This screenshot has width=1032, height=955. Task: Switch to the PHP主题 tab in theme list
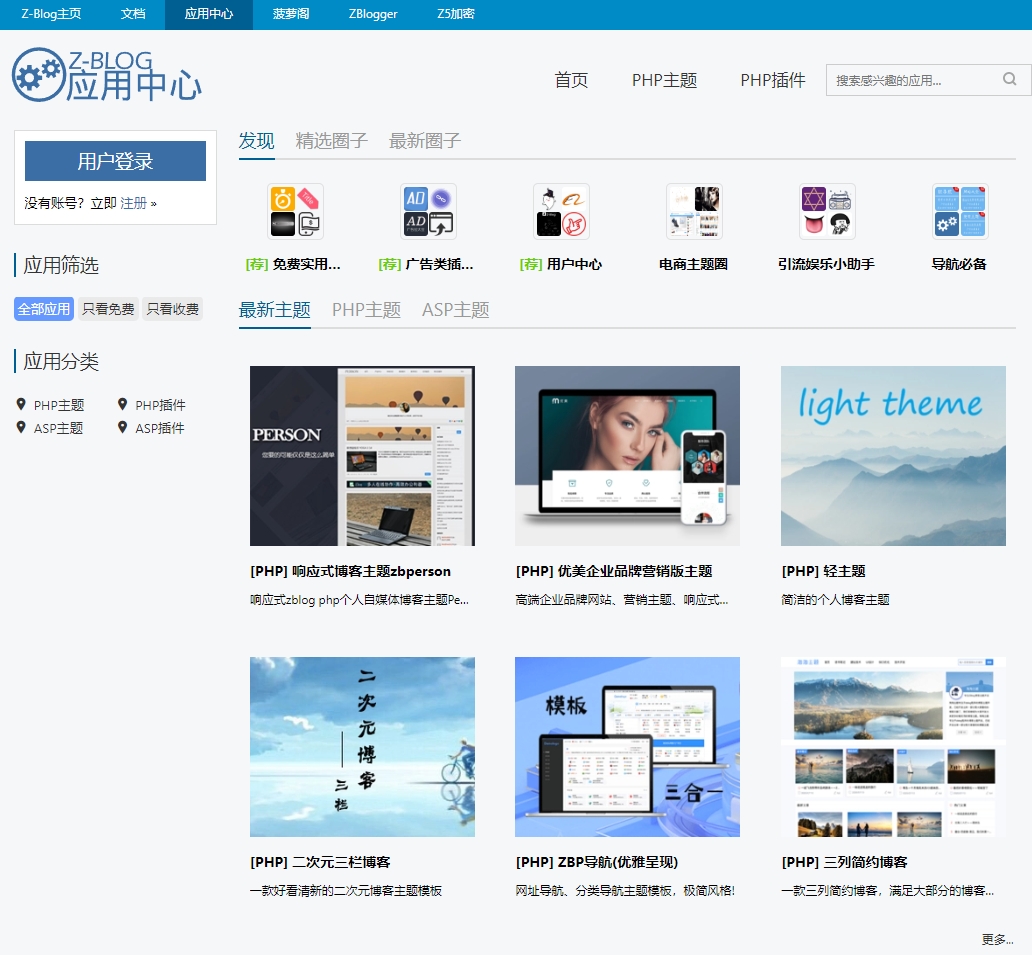[x=367, y=310]
